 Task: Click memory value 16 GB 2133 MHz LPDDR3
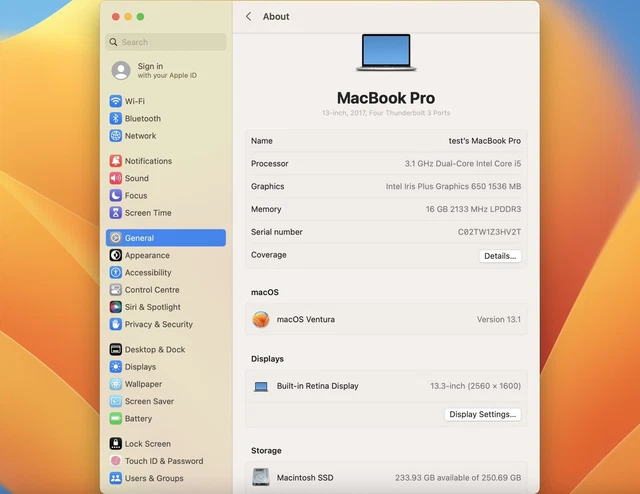click(473, 209)
